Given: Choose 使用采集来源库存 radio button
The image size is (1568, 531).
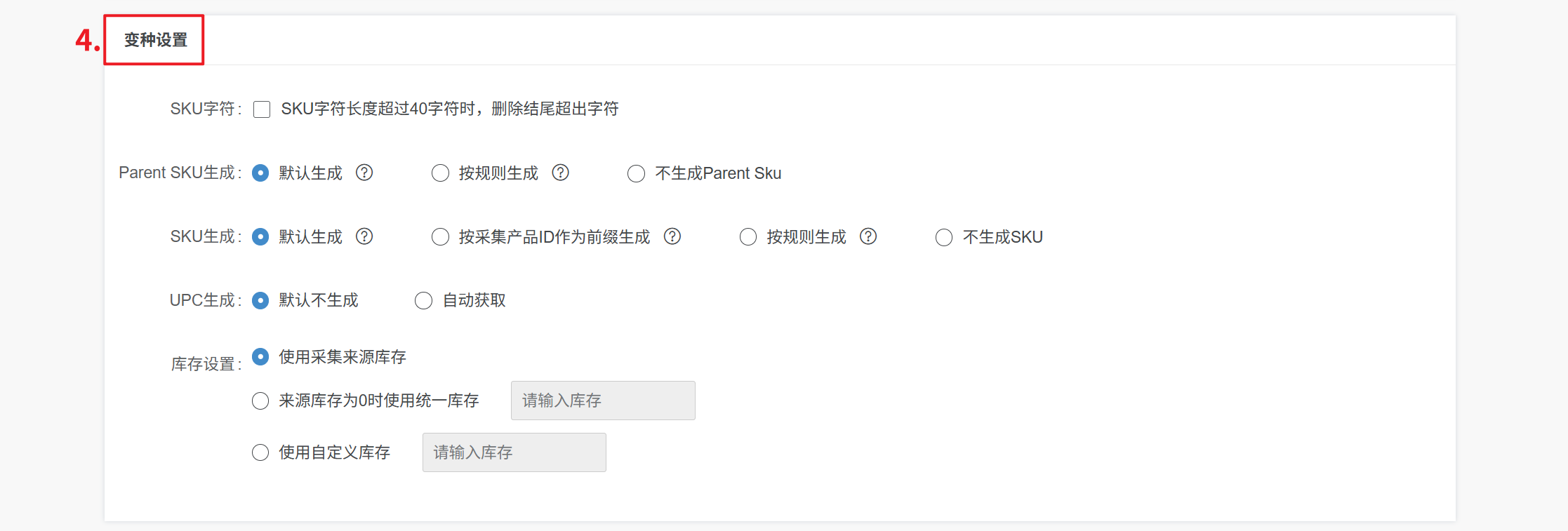Looking at the screenshot, I should pos(260,357).
